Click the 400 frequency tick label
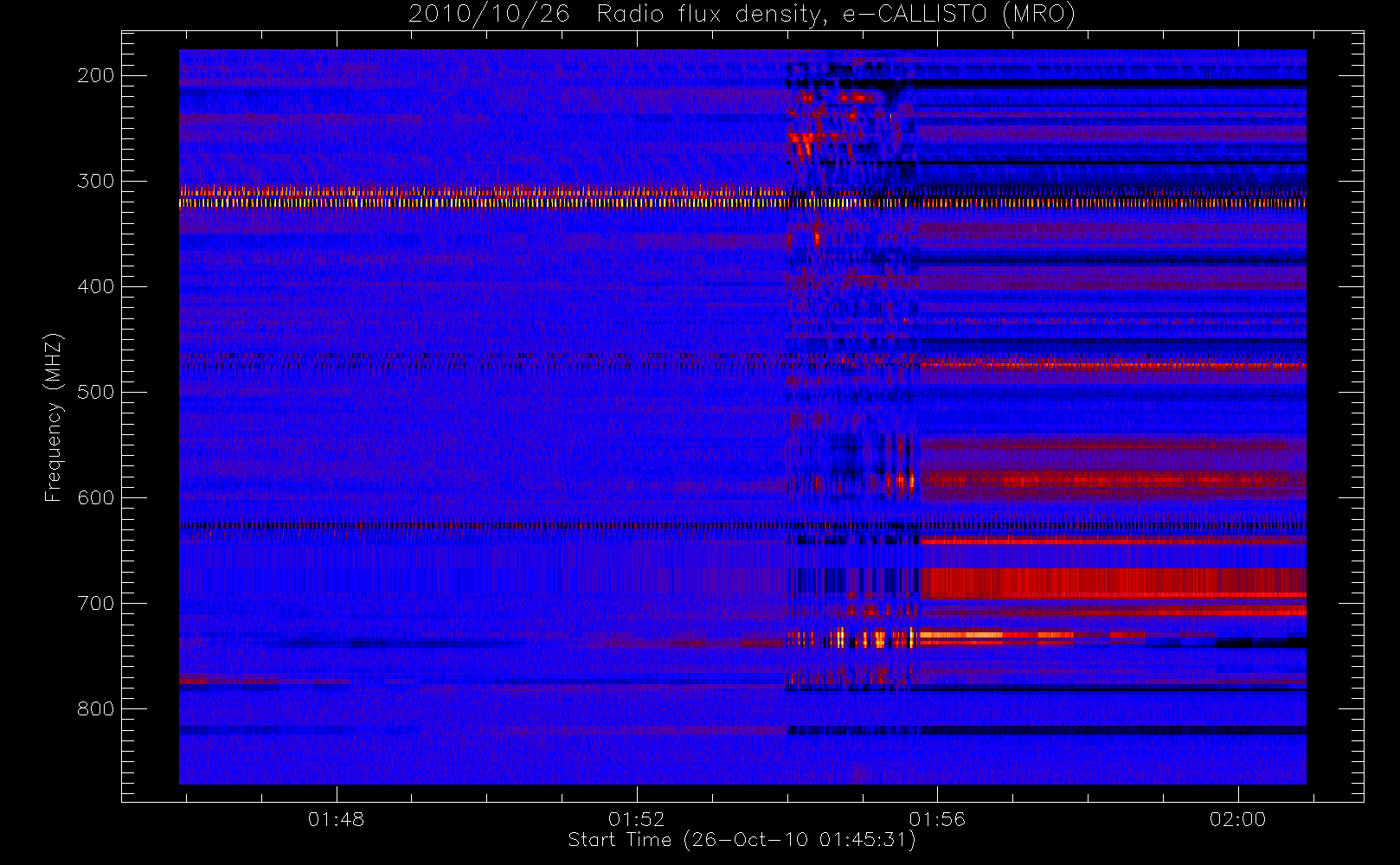 coord(95,286)
